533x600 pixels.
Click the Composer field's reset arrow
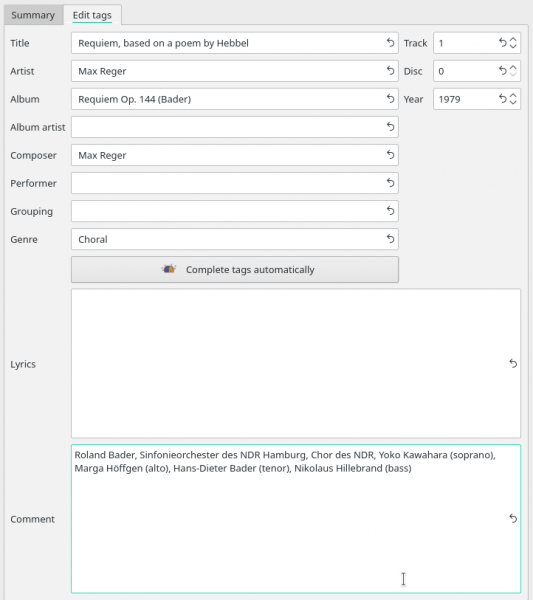(390, 155)
